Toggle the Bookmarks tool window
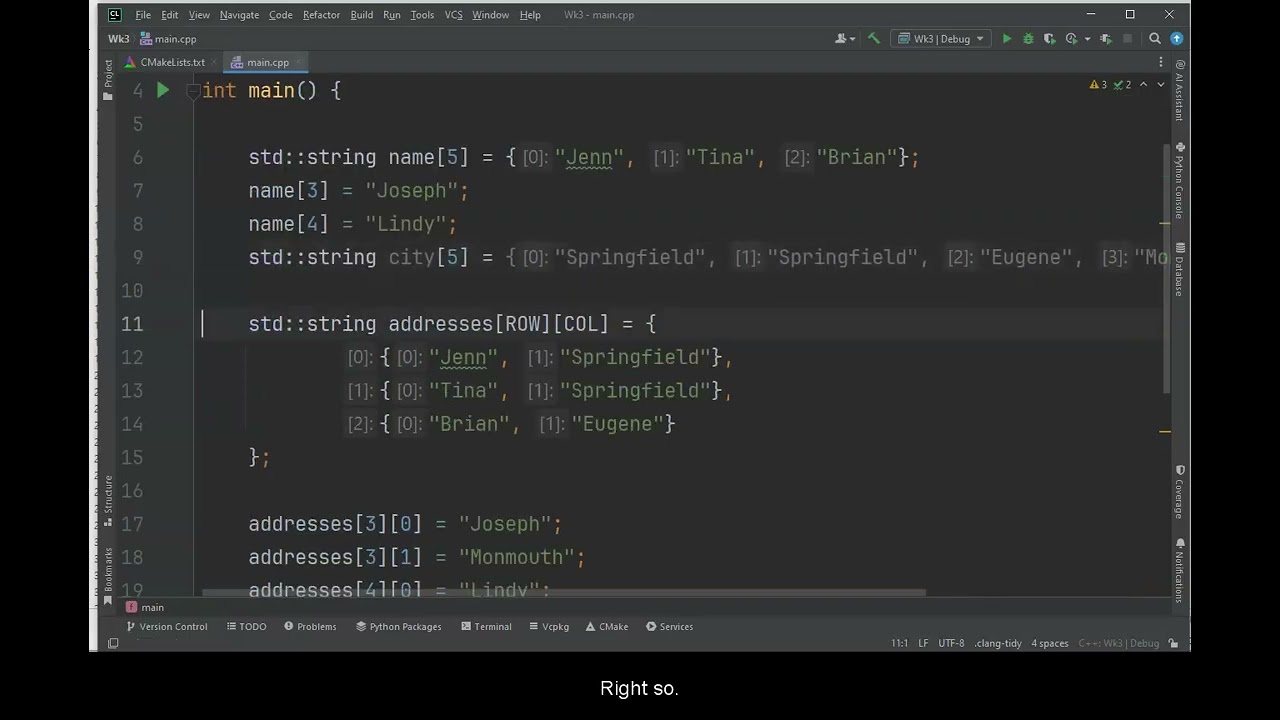 tap(108, 576)
